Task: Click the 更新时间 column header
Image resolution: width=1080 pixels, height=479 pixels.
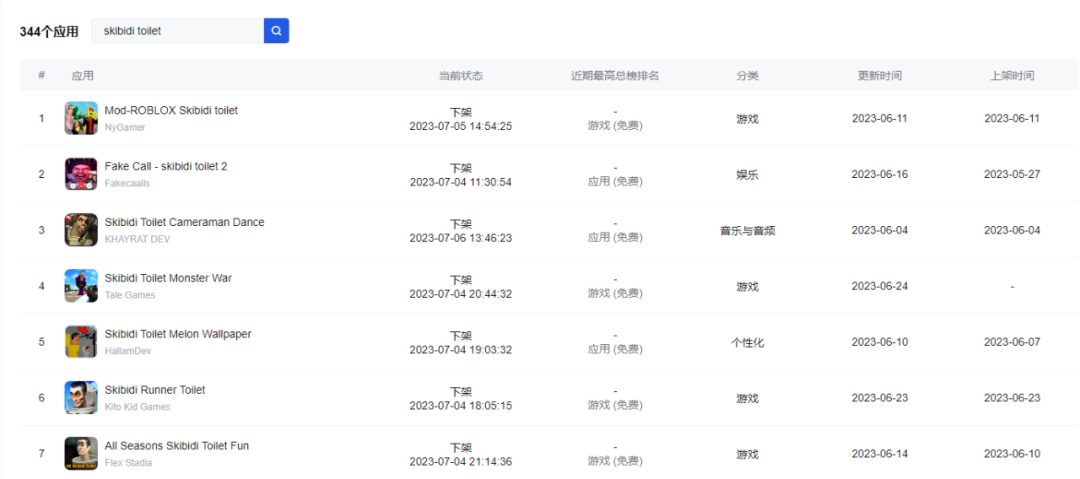Action: pyautogui.click(x=879, y=76)
